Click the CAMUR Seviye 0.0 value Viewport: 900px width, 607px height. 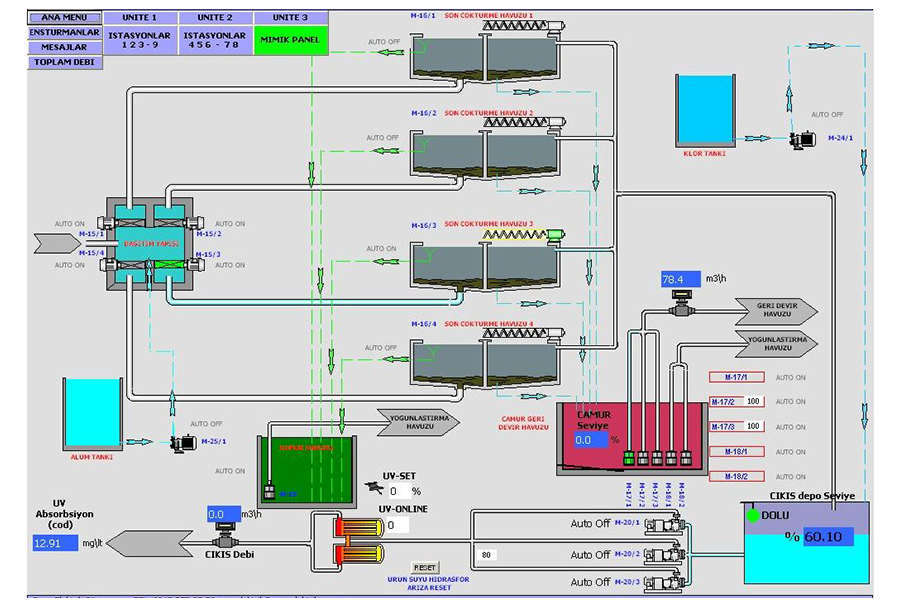click(x=591, y=440)
